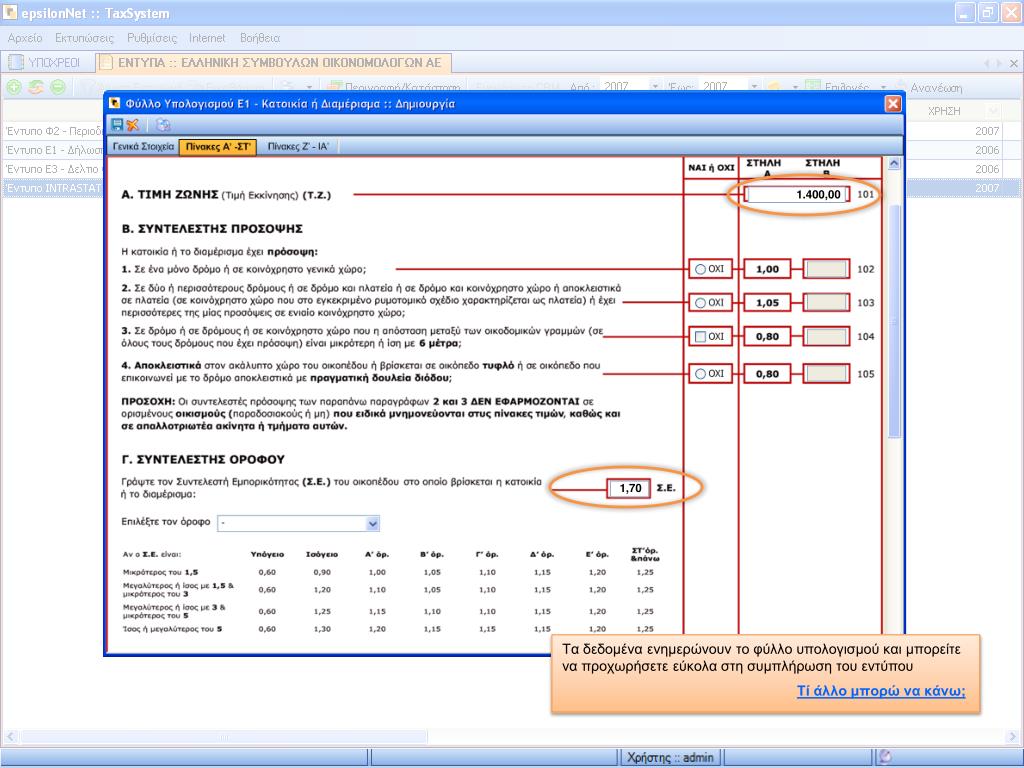
Task: Switch to the Γενικά Στοιχεία tab
Action: 143,146
